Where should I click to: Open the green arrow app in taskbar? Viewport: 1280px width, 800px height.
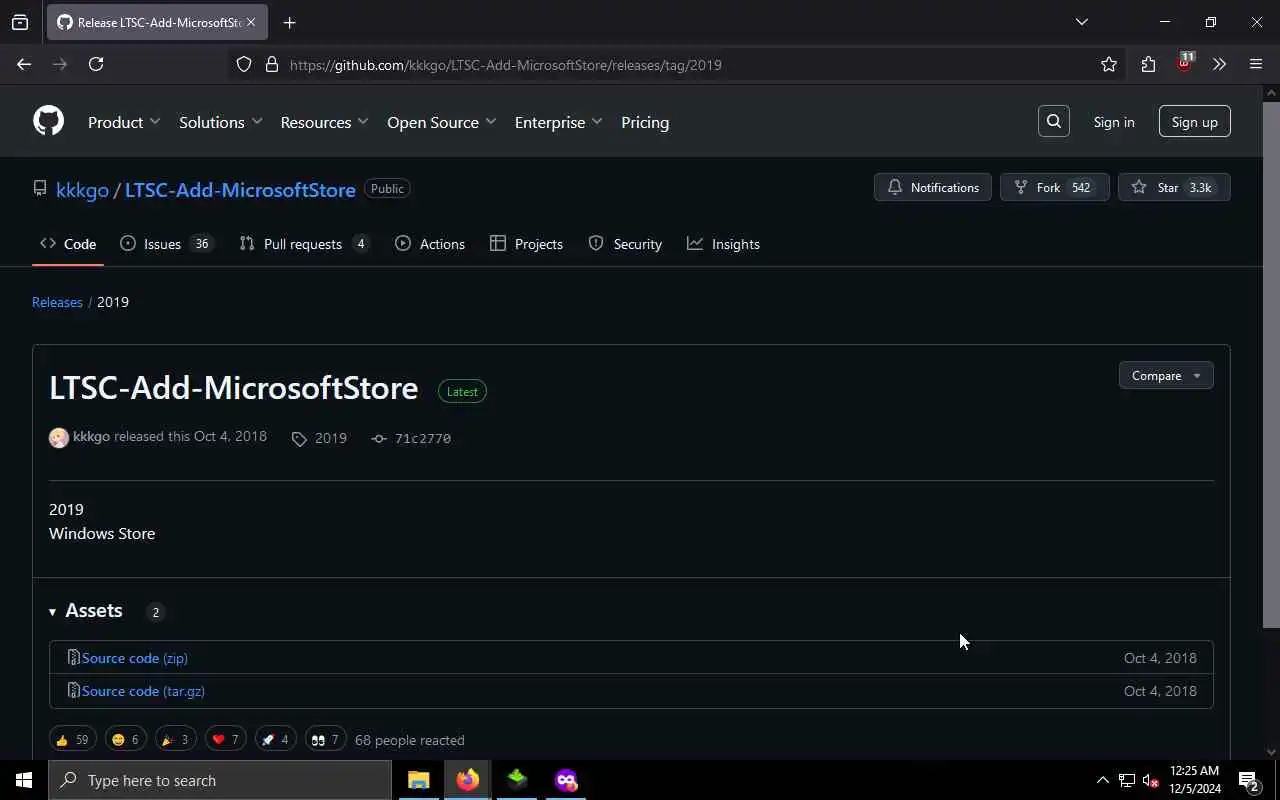coord(517,780)
